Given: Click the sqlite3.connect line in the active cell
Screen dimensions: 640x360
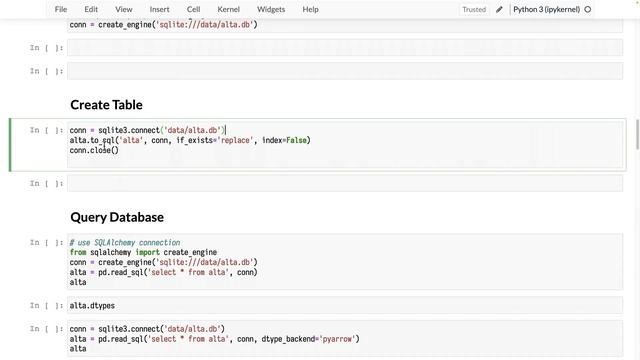Looking at the screenshot, I should (147, 130).
